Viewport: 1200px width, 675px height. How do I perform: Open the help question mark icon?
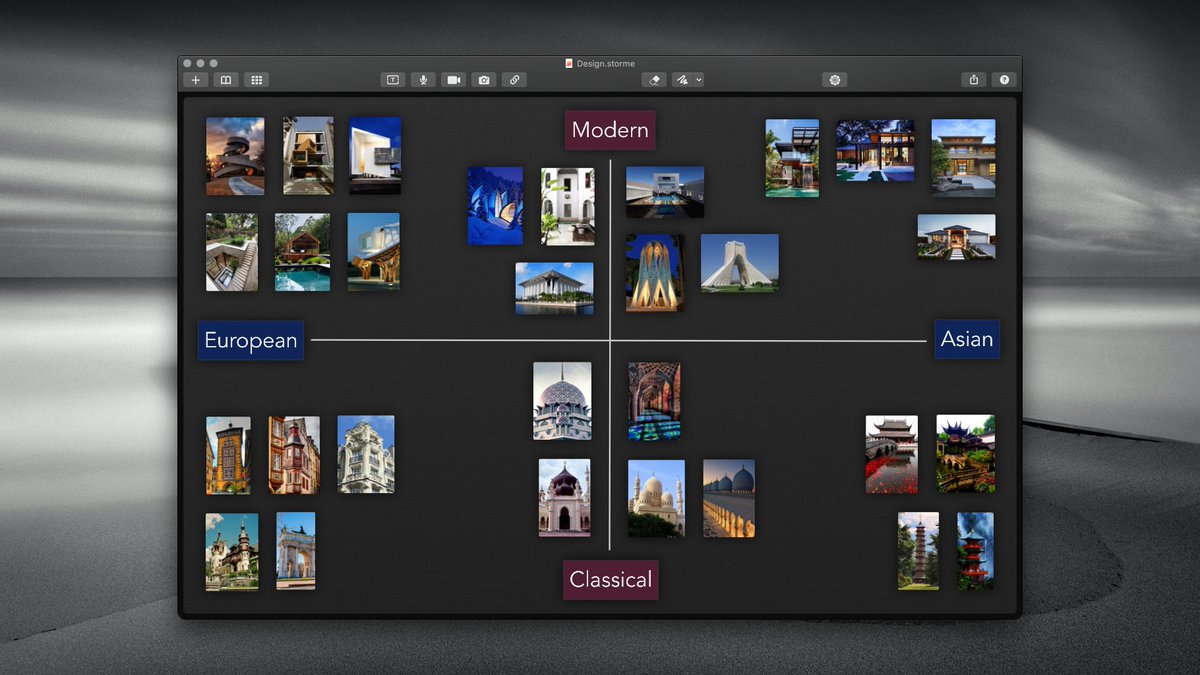[1003, 79]
